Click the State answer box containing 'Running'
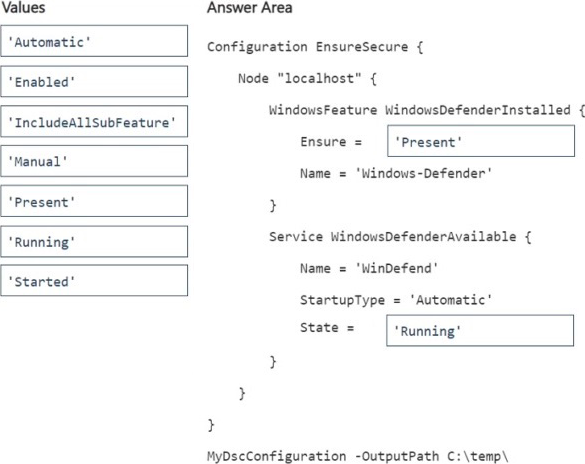This screenshot has height=464, width=585. pyautogui.click(x=480, y=330)
